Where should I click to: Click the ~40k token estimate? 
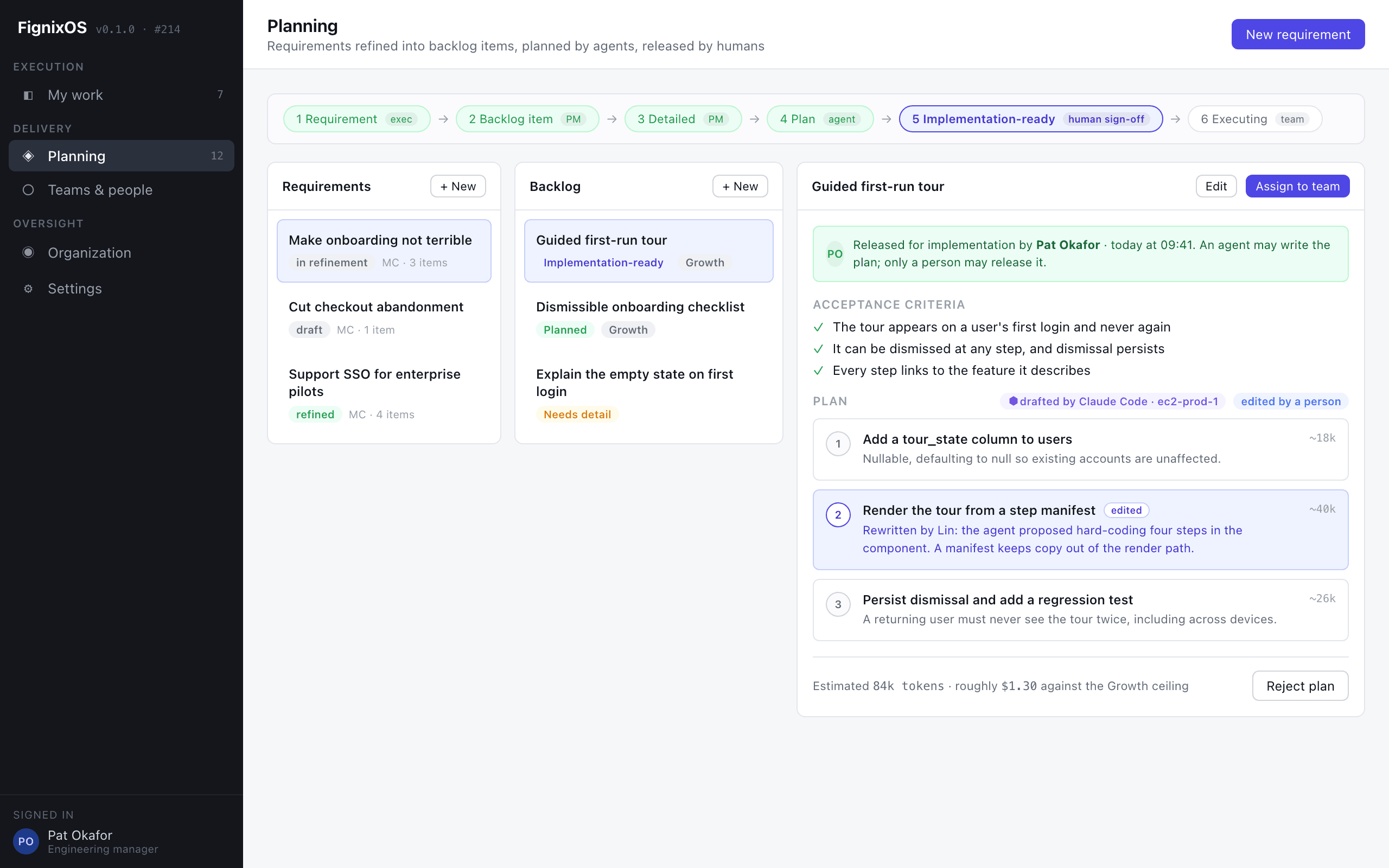(x=1322, y=509)
